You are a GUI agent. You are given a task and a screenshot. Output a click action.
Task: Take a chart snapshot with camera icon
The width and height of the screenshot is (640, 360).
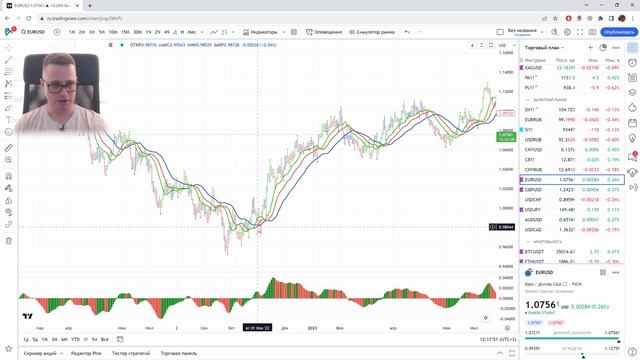[x=592, y=32]
